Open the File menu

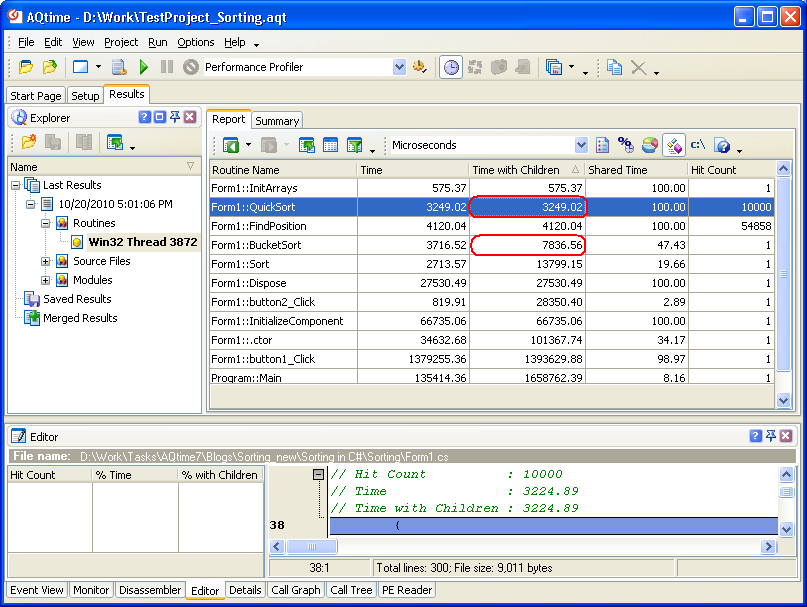pyautogui.click(x=26, y=42)
